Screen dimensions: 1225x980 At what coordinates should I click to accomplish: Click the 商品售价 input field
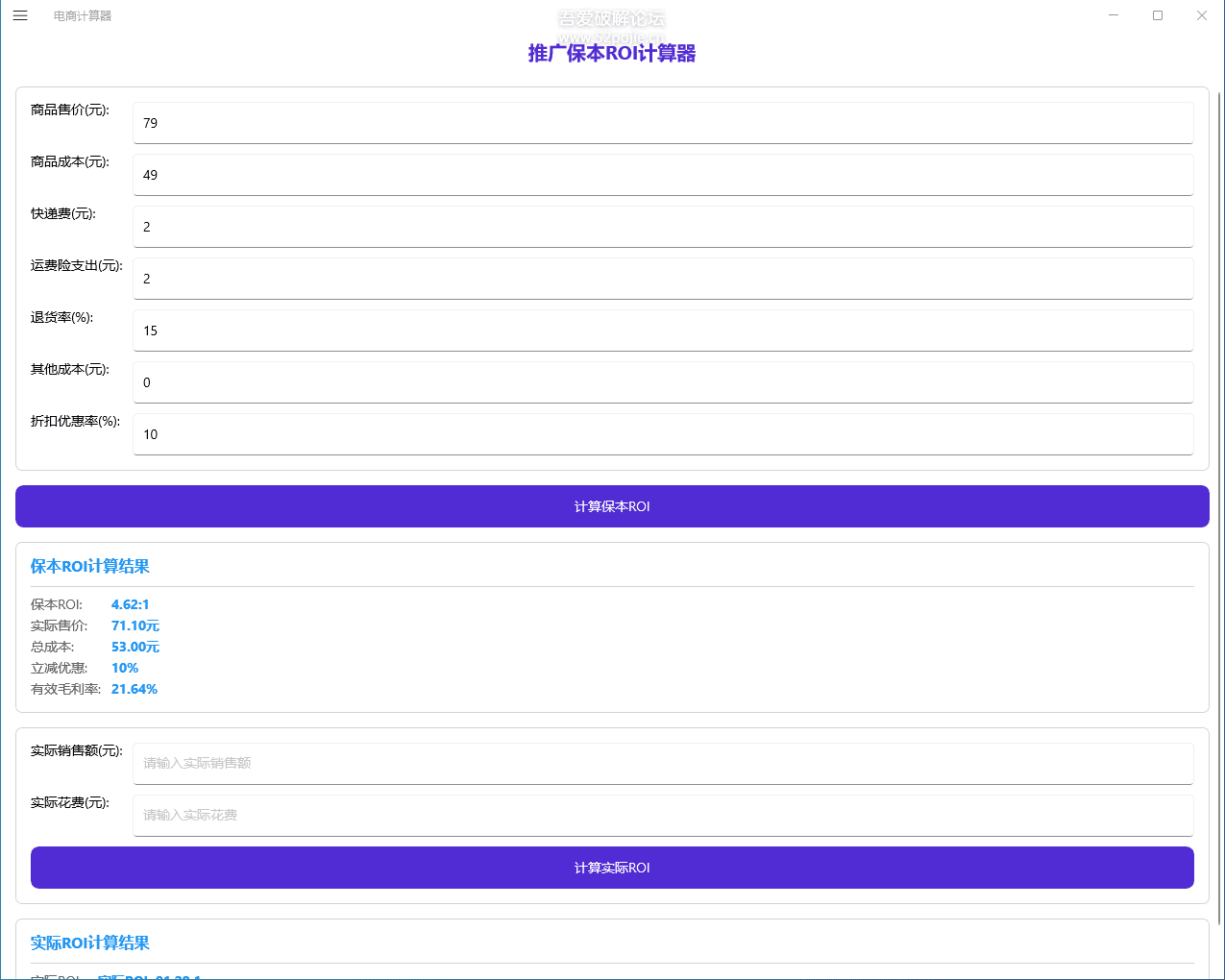tap(663, 123)
